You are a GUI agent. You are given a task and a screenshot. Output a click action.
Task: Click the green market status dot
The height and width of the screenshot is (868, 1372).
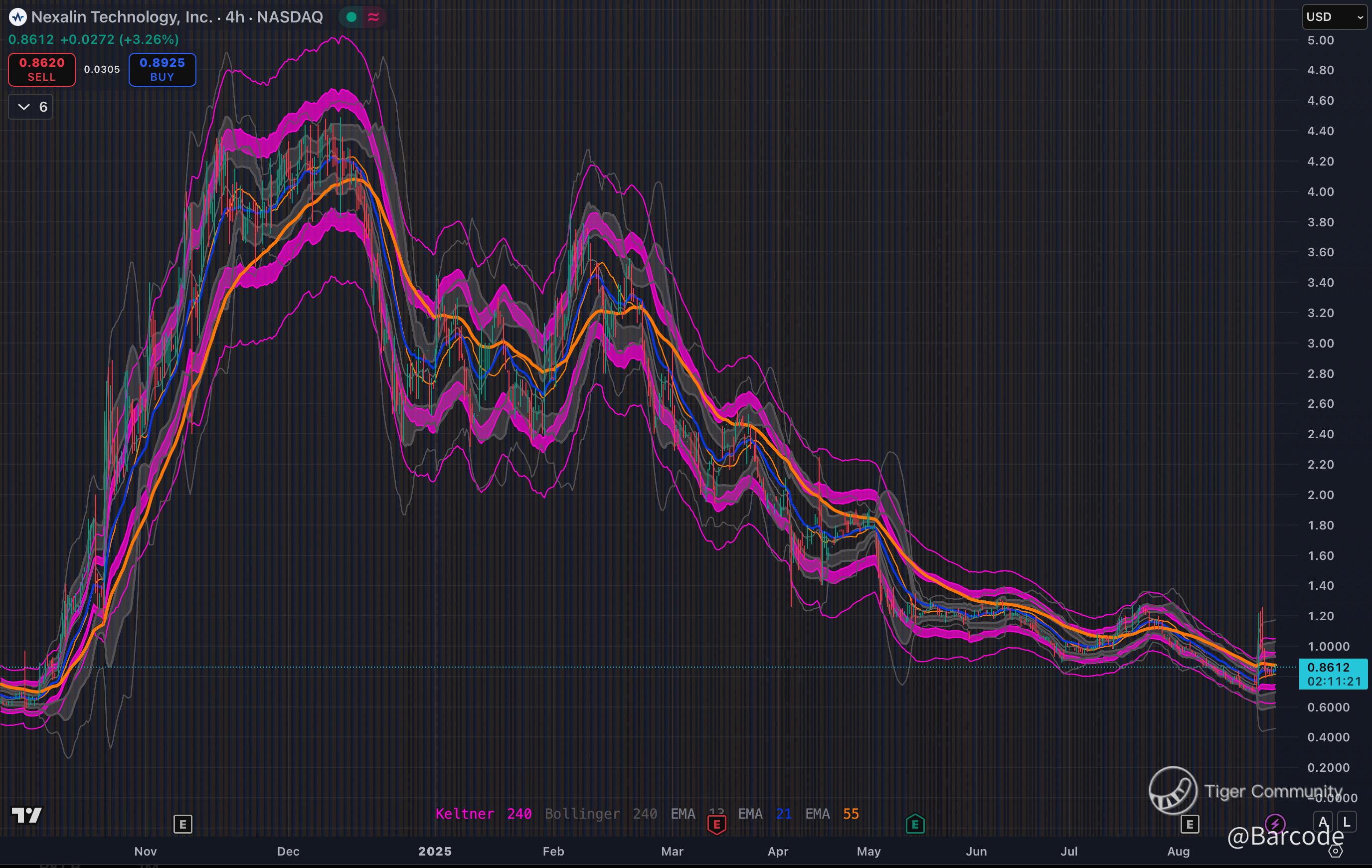coord(351,17)
